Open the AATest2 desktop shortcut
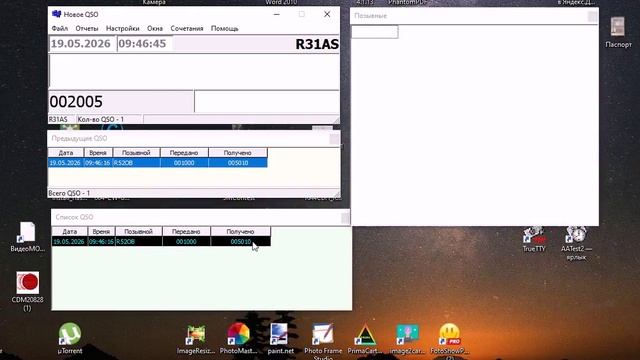This screenshot has height=360, width=640. (x=576, y=243)
